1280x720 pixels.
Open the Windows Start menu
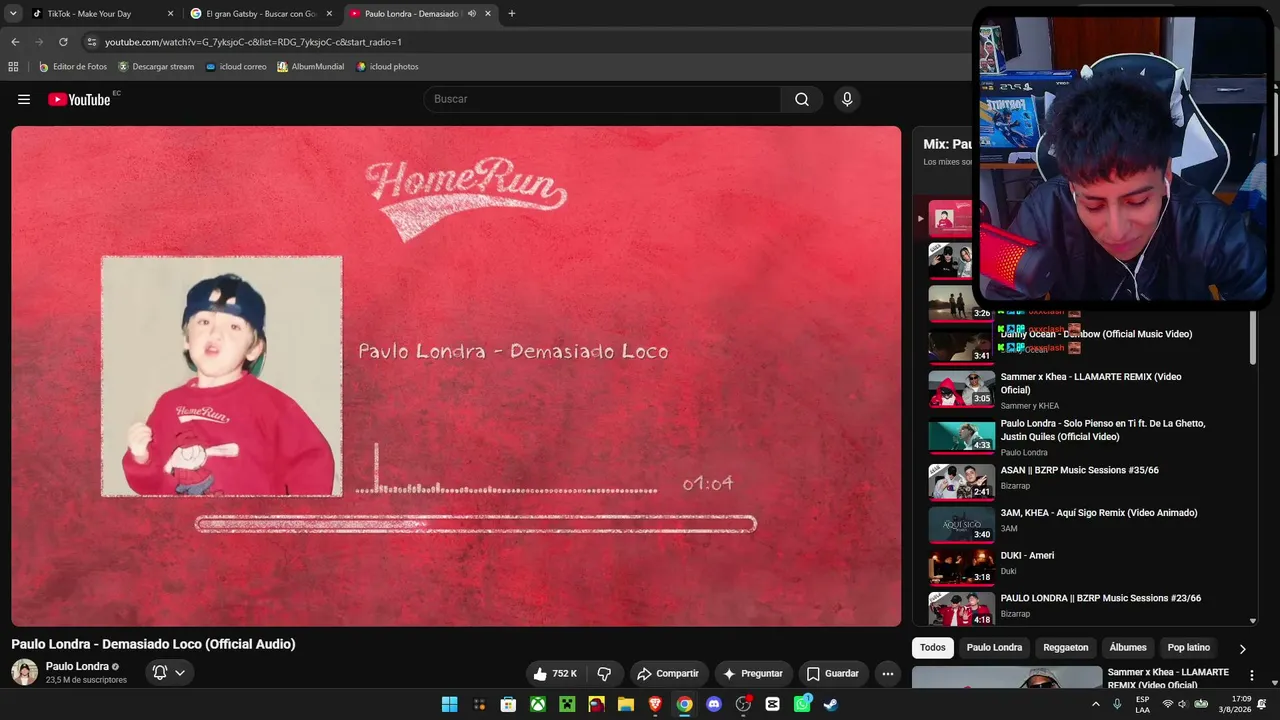450,704
